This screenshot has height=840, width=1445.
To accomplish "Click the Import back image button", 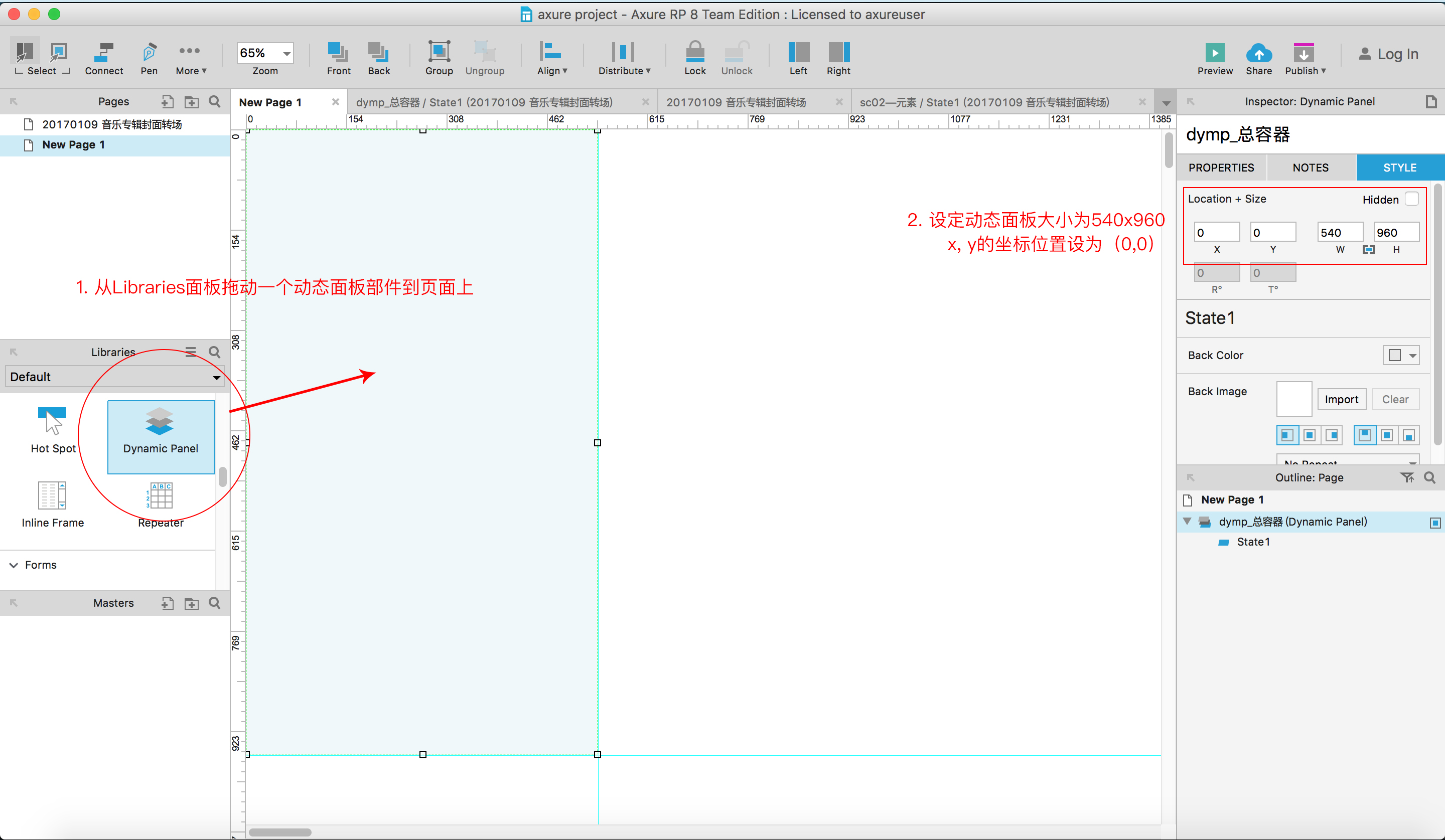I will pos(1341,399).
